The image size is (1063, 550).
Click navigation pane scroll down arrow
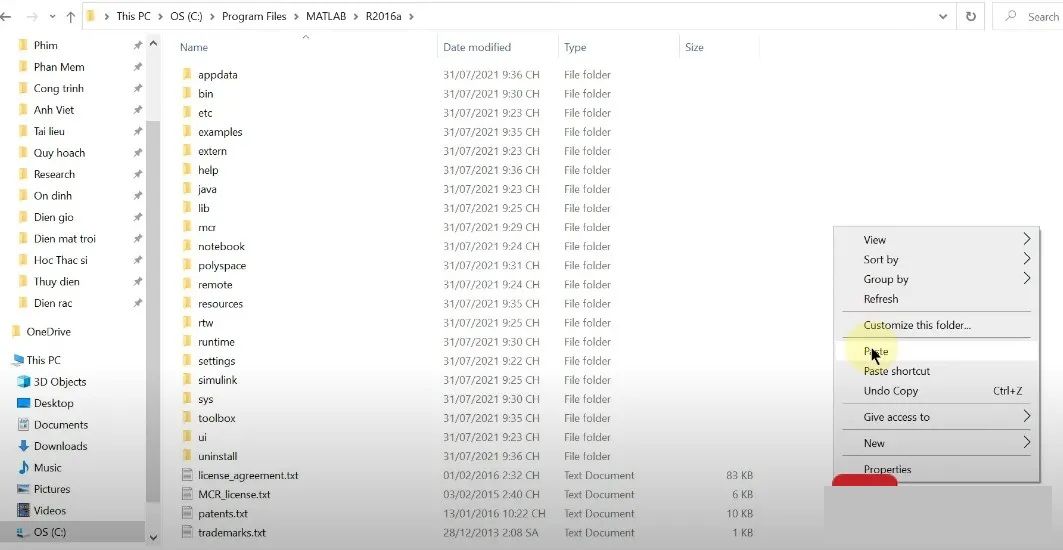[x=153, y=538]
